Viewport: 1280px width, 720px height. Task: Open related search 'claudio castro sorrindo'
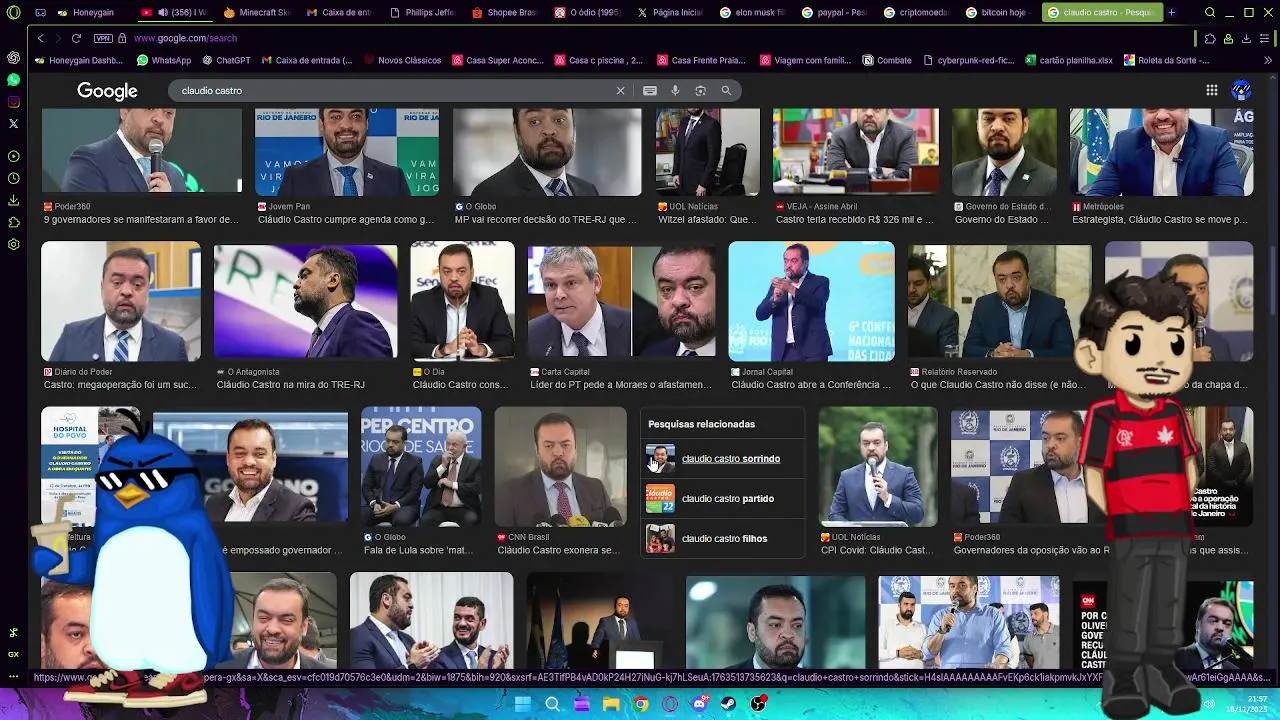pos(722,458)
